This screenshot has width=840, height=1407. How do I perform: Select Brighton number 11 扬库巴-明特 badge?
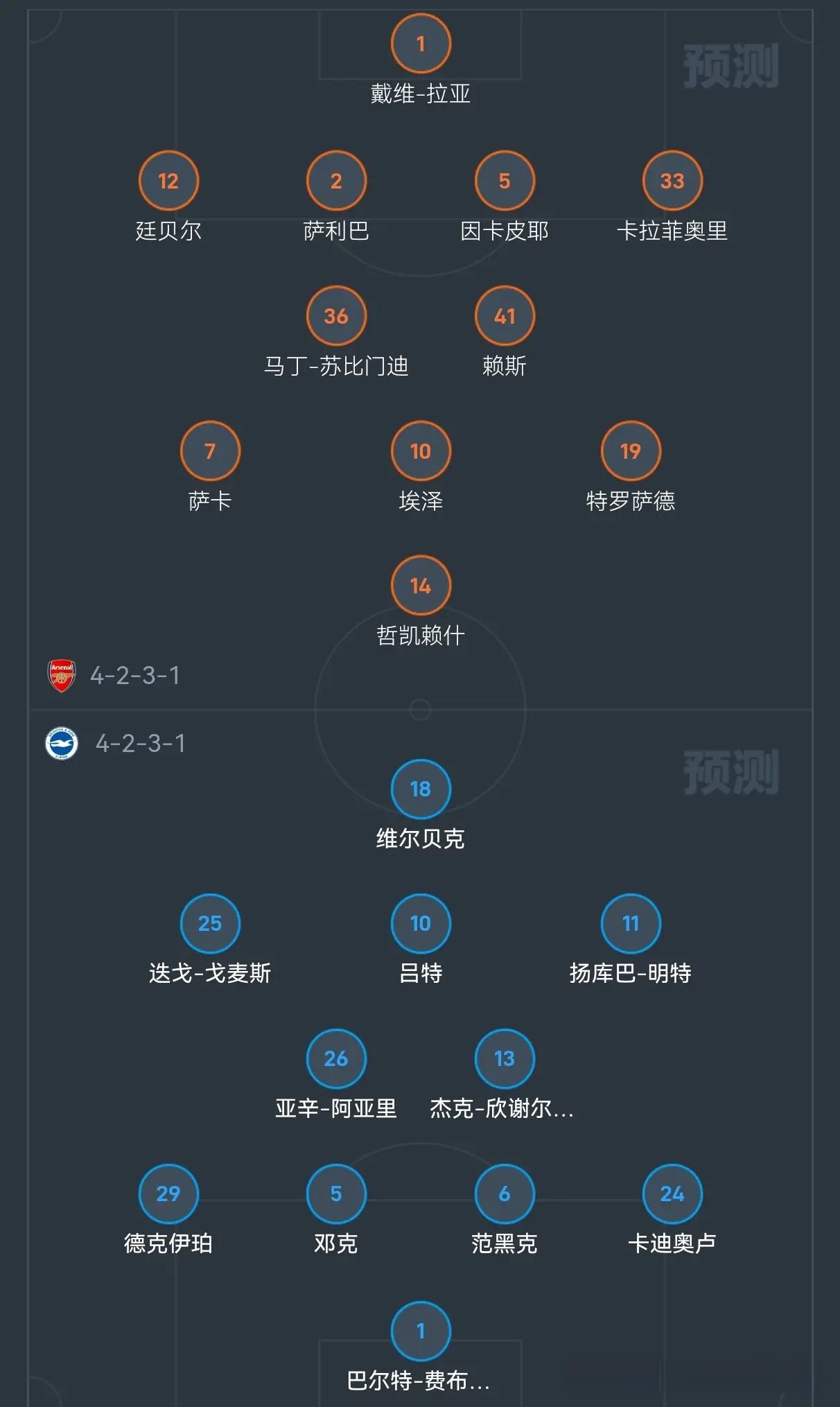[631, 923]
